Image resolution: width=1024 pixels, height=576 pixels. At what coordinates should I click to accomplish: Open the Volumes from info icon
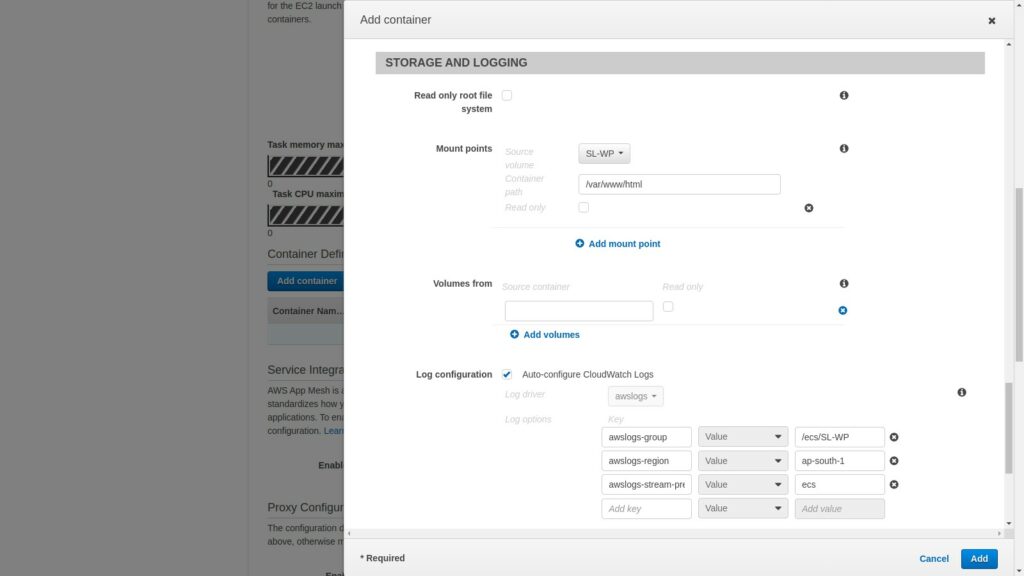click(844, 283)
